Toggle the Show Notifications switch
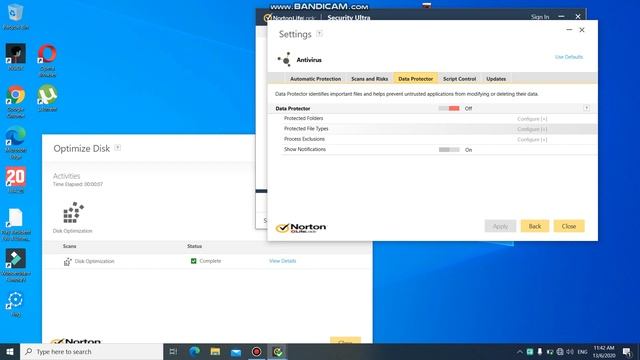 tap(449, 150)
